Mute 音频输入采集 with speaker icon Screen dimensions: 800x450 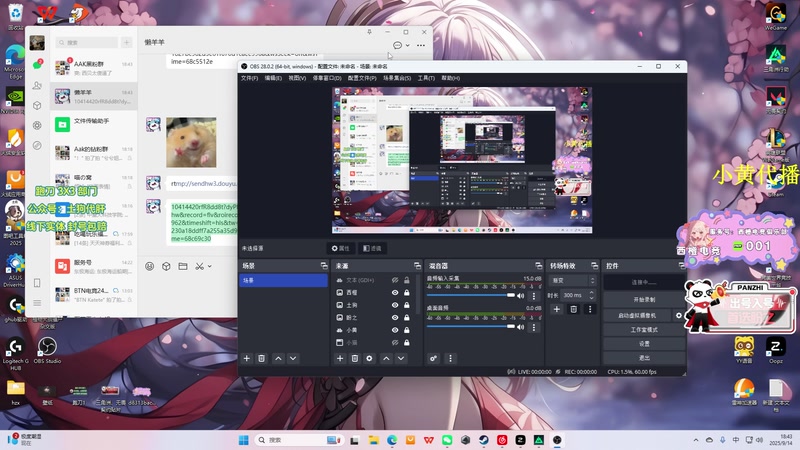click(x=520, y=296)
